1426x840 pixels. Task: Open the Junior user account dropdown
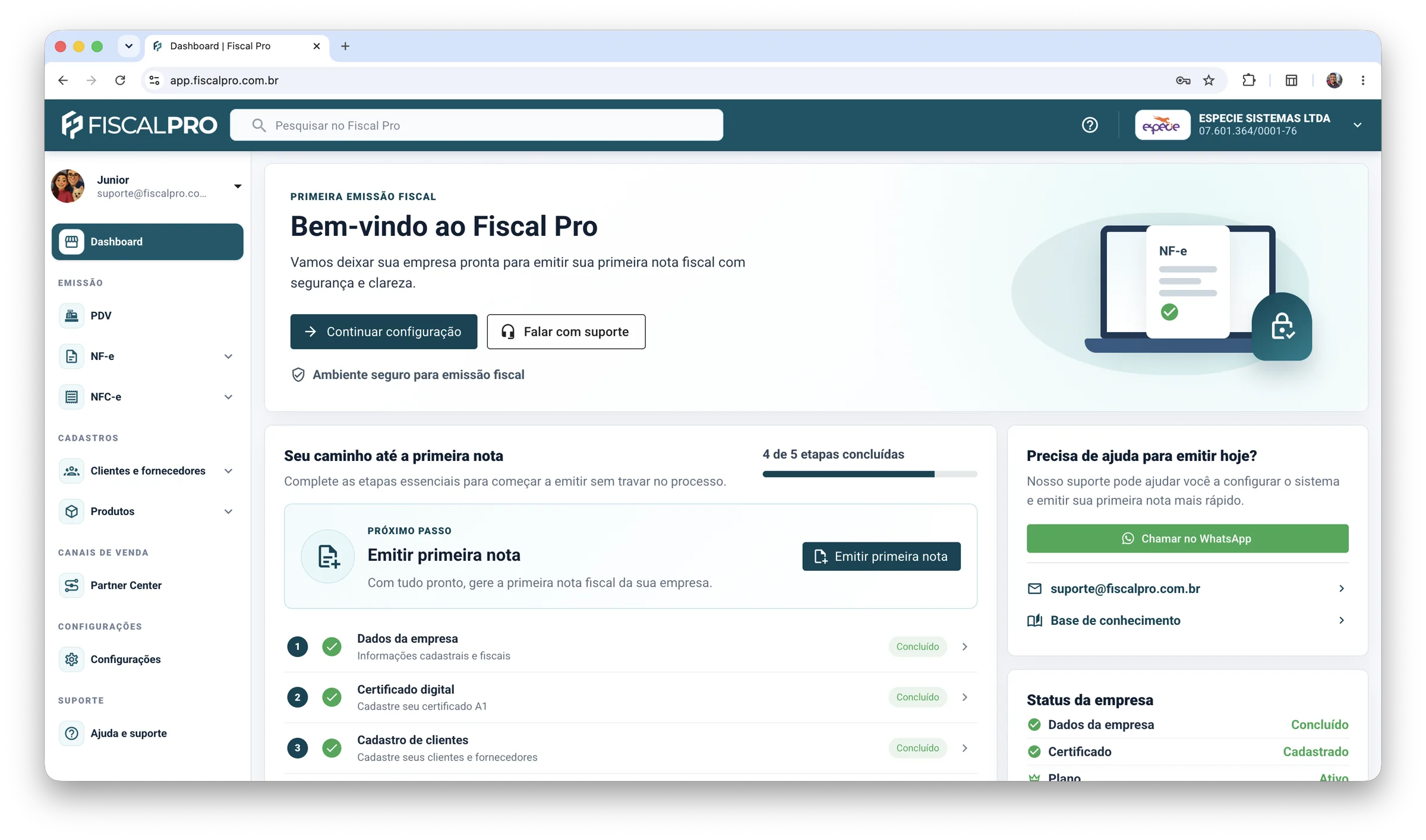(x=238, y=186)
